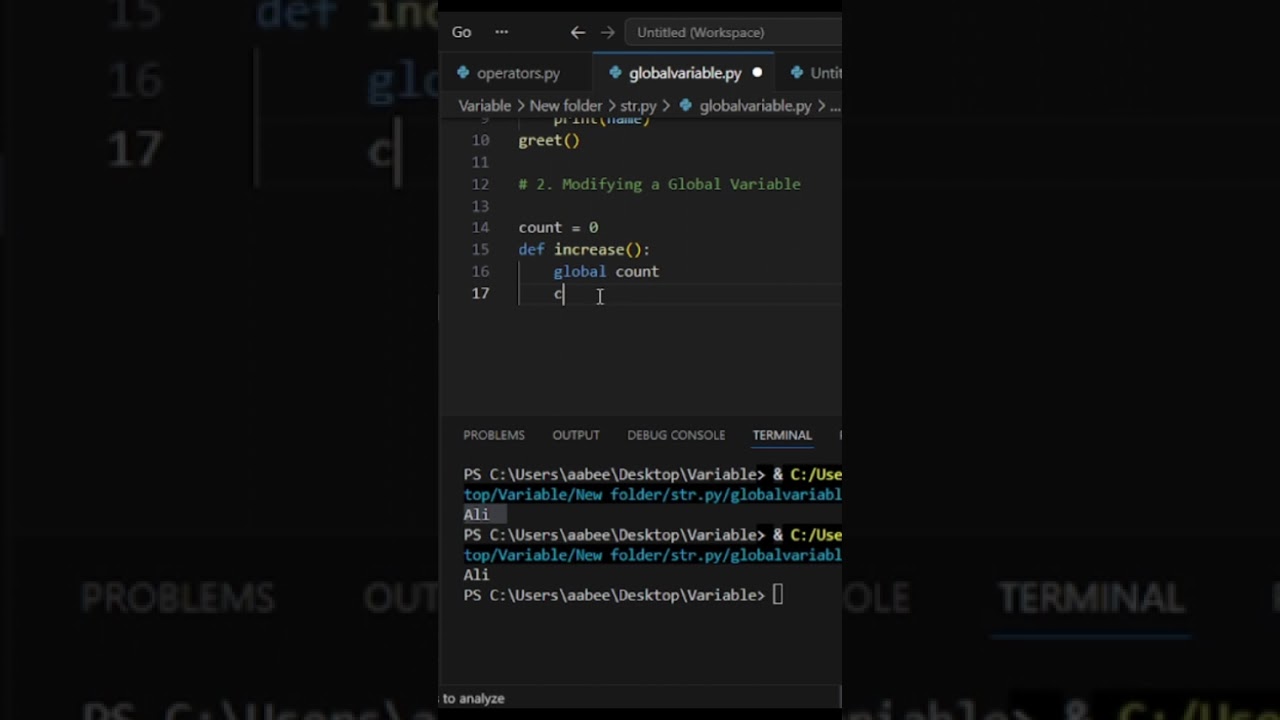
Task: Select the TERMINAL panel tab
Action: pos(782,435)
